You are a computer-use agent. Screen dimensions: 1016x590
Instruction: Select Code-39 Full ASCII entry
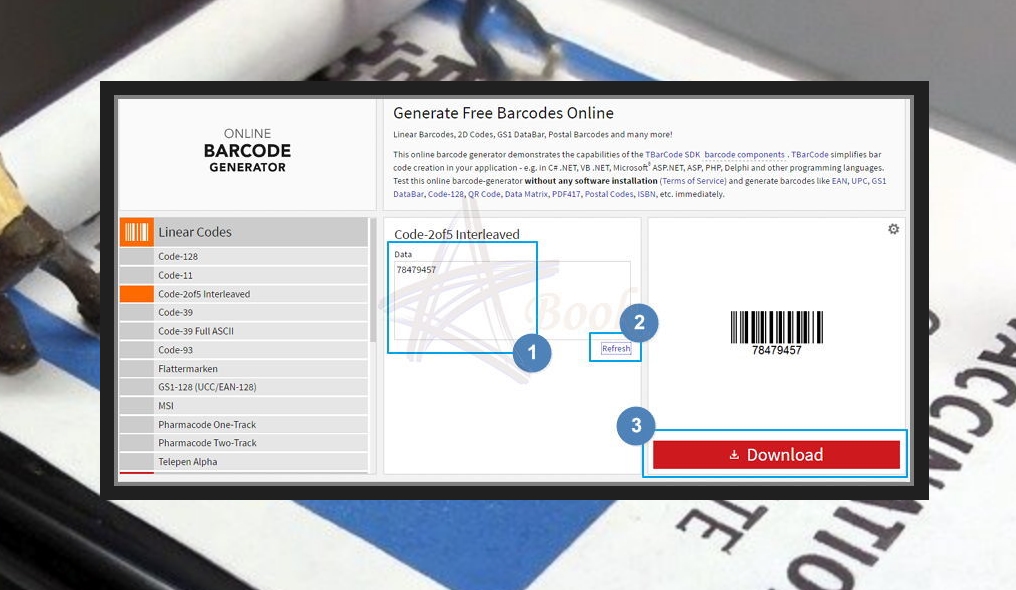click(x=244, y=331)
